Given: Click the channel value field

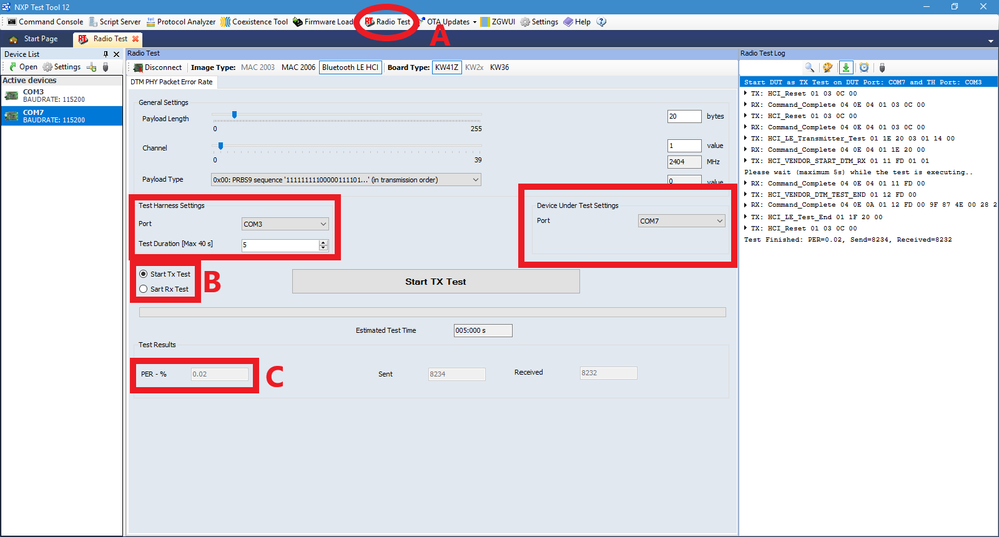Looking at the screenshot, I should tap(684, 145).
